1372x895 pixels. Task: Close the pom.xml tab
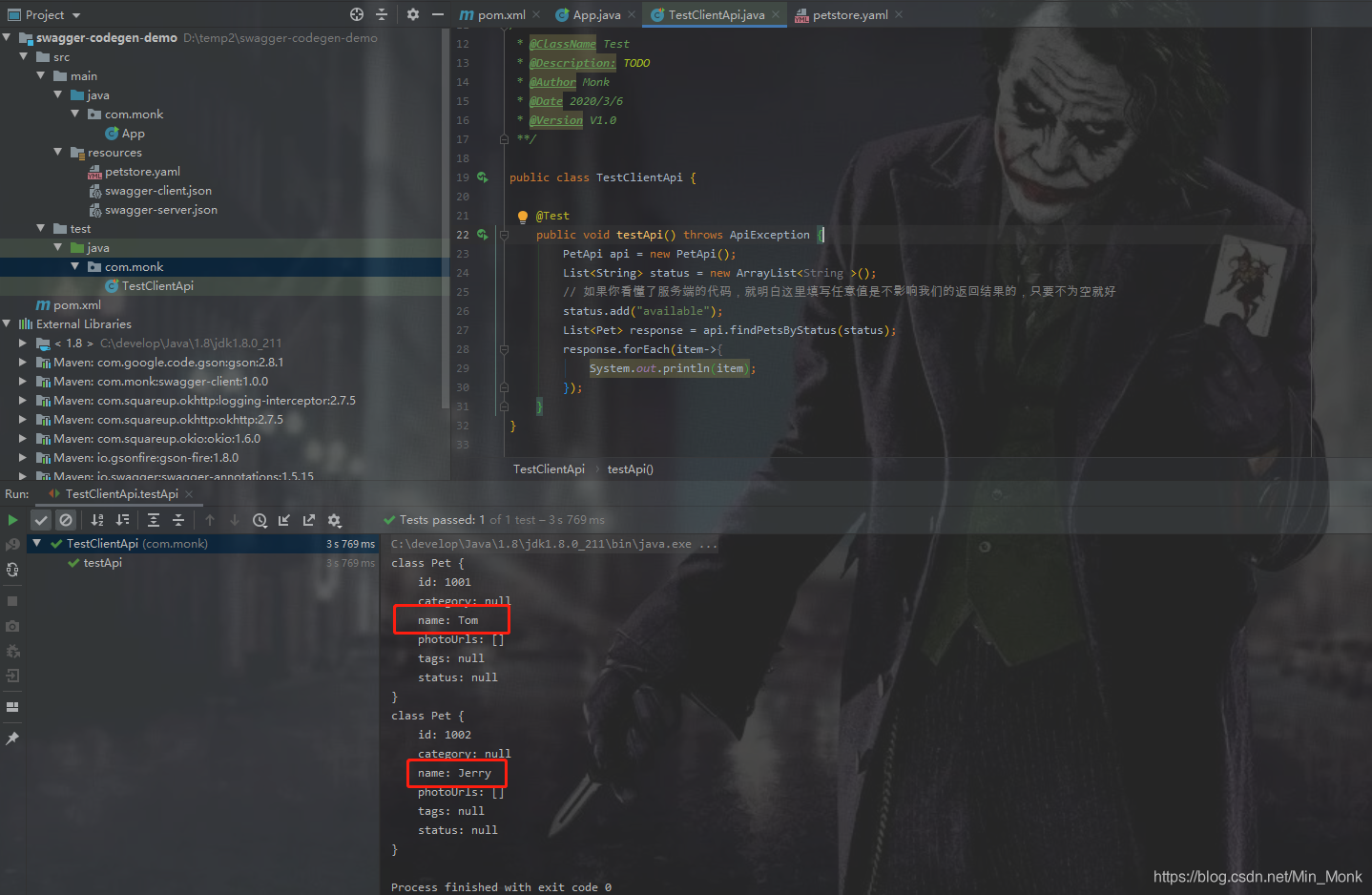[x=536, y=14]
